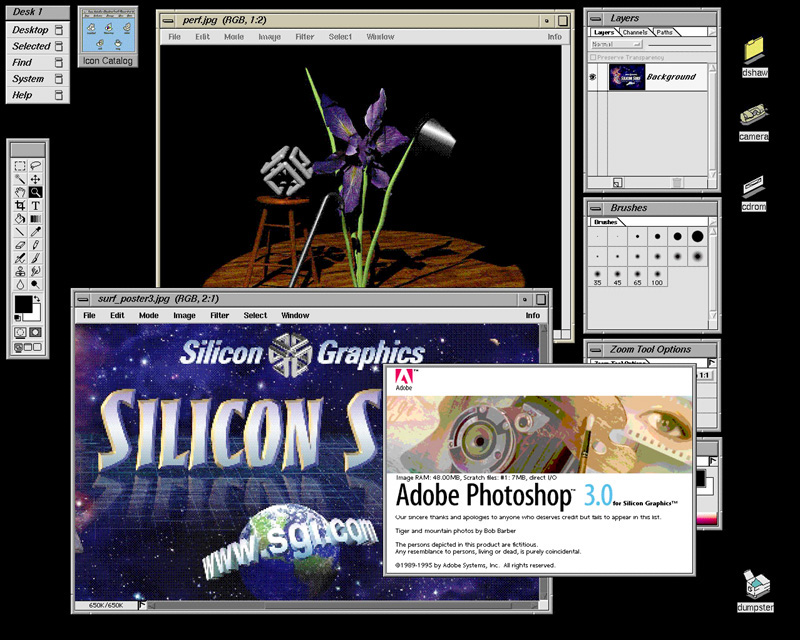This screenshot has height=640, width=800.
Task: Swap foreground and background colors arrow
Action: click(x=37, y=299)
